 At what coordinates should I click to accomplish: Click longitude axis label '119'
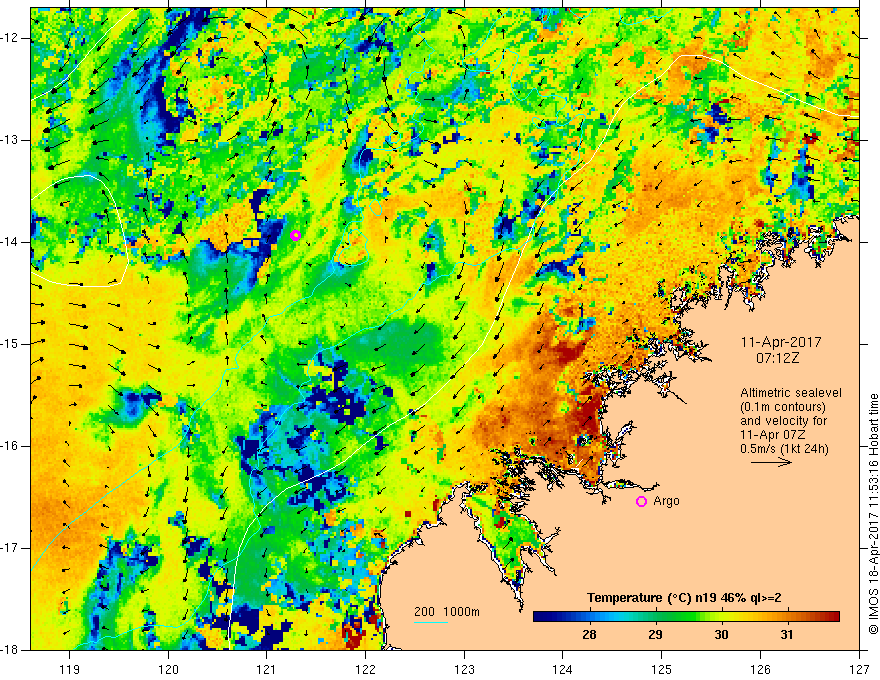70,669
